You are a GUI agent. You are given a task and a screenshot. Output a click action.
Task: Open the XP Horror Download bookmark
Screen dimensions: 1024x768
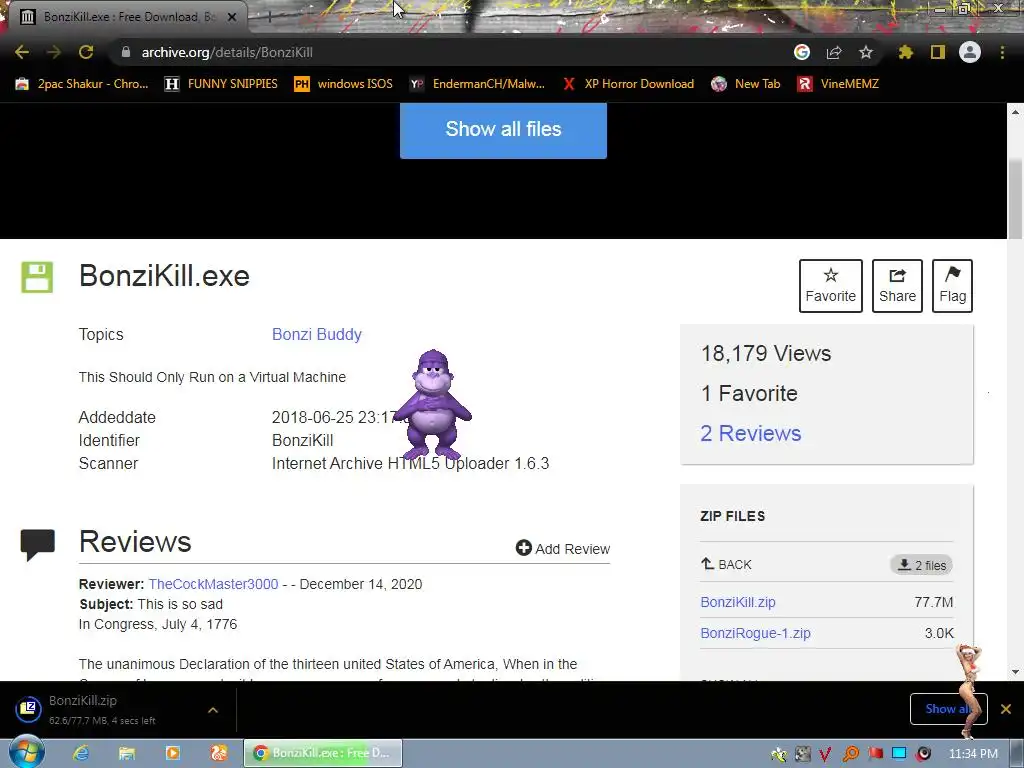point(628,84)
